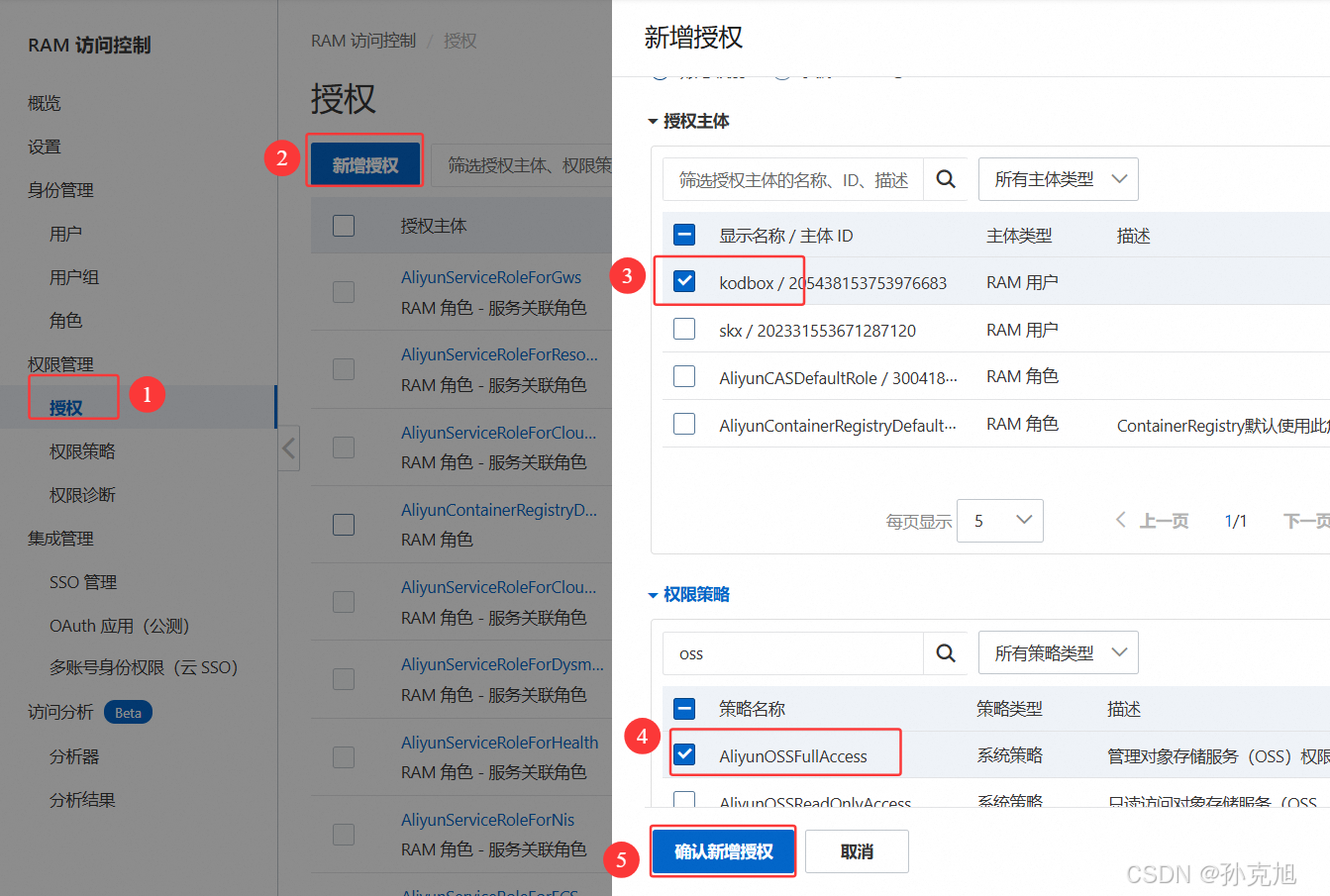The width and height of the screenshot is (1330, 896).
Task: Open 分析器 under 访问分析
Action: click(74, 756)
